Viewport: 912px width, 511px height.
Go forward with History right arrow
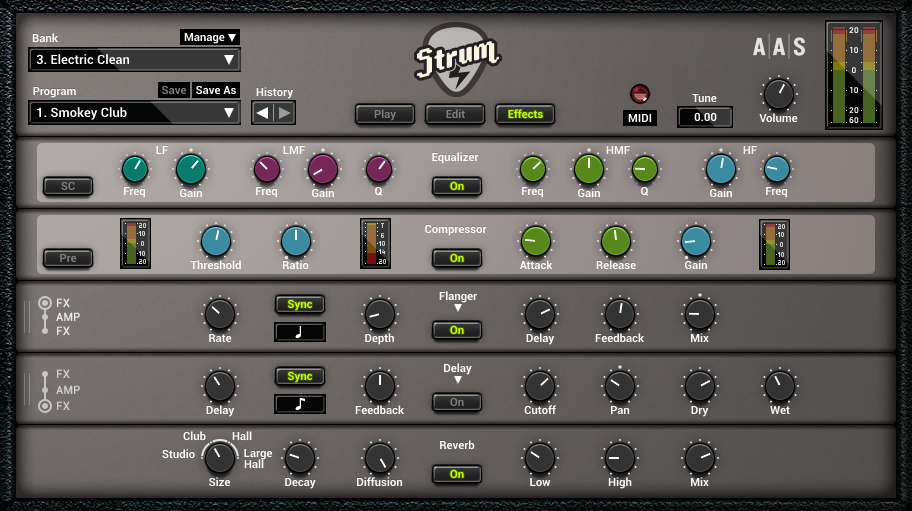click(285, 113)
